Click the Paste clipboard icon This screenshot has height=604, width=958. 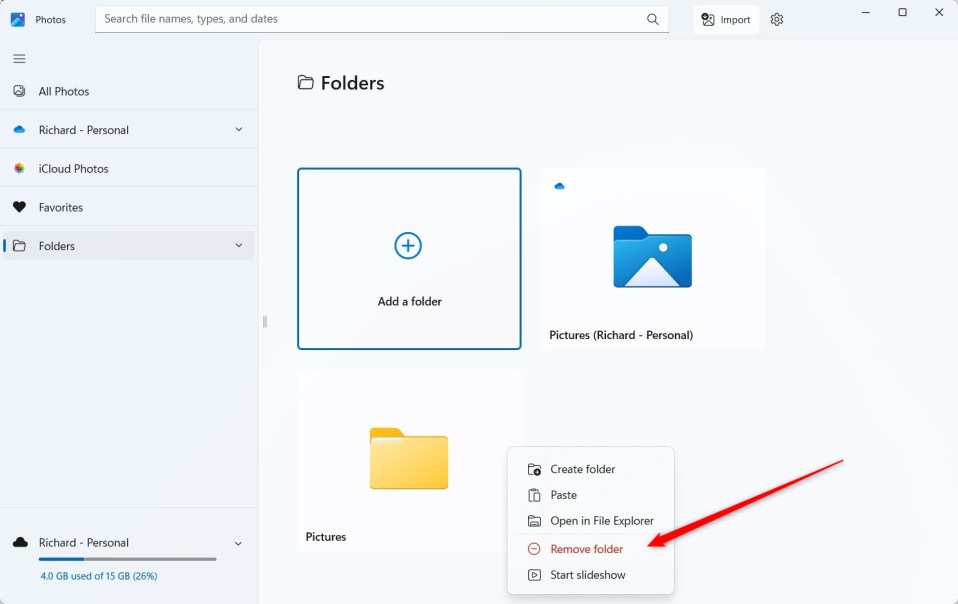pos(534,495)
